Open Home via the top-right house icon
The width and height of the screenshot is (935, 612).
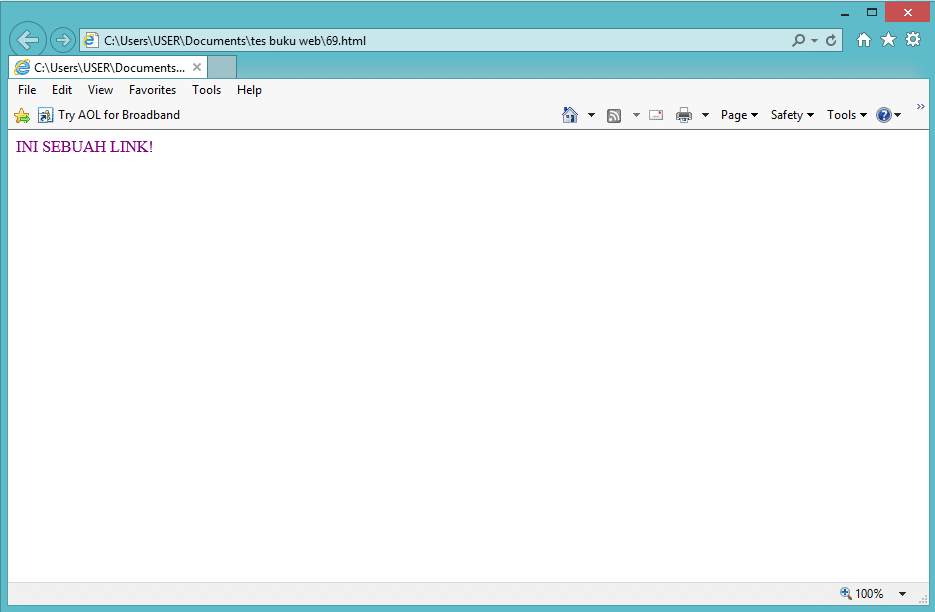pyautogui.click(x=863, y=40)
